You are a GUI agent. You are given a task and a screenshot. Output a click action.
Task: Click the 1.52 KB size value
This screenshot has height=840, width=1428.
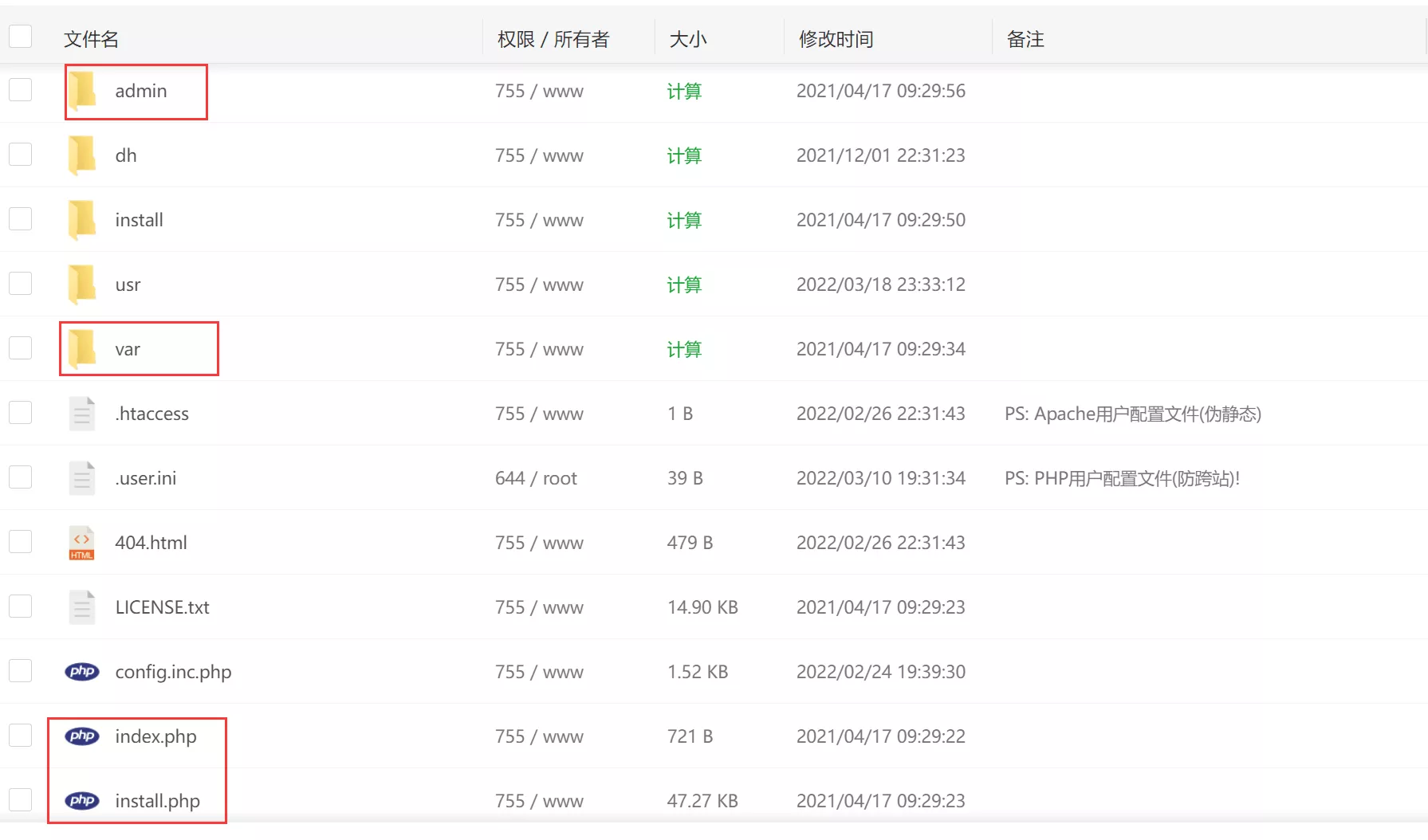(x=698, y=672)
